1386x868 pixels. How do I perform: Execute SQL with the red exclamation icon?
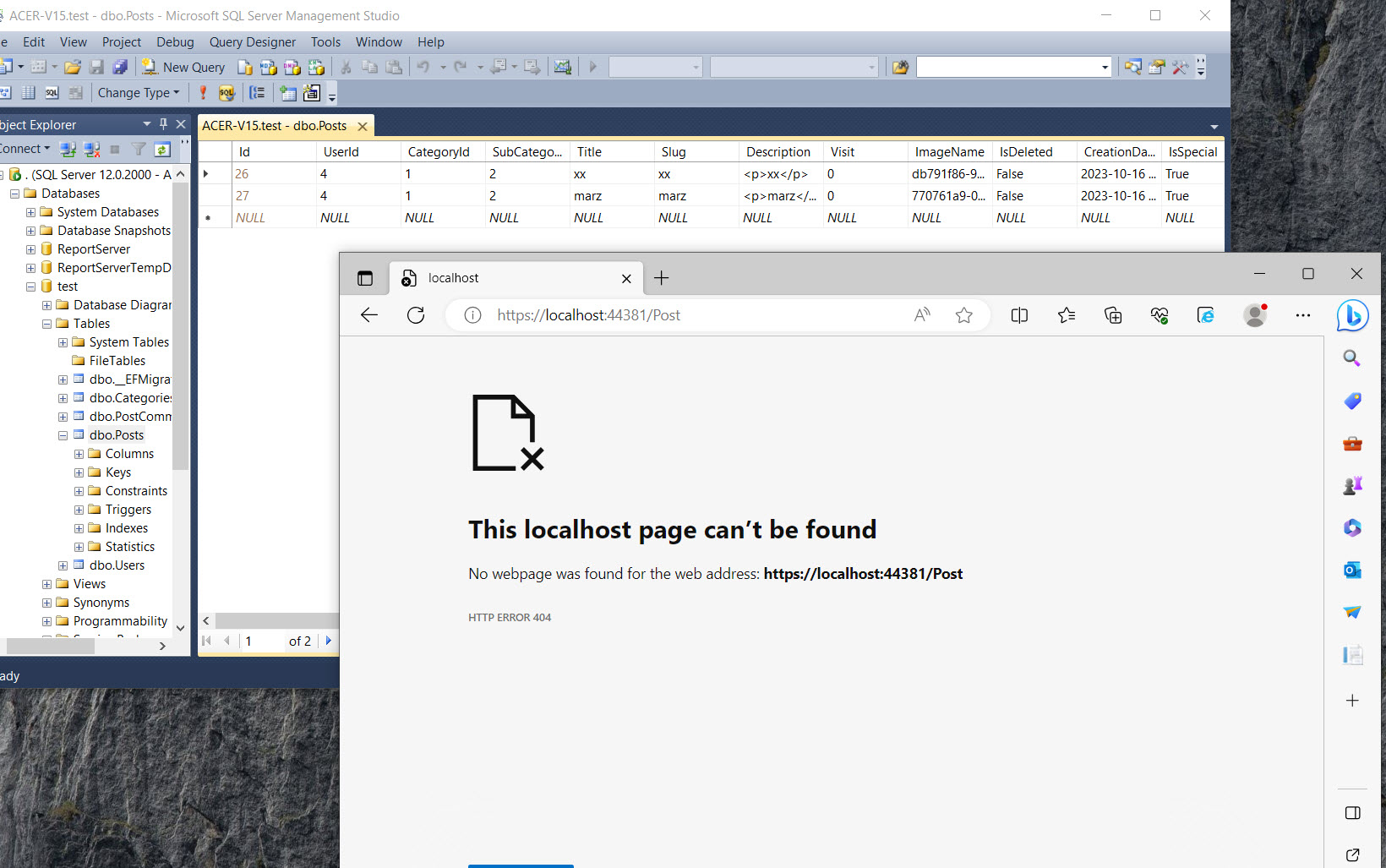203,93
